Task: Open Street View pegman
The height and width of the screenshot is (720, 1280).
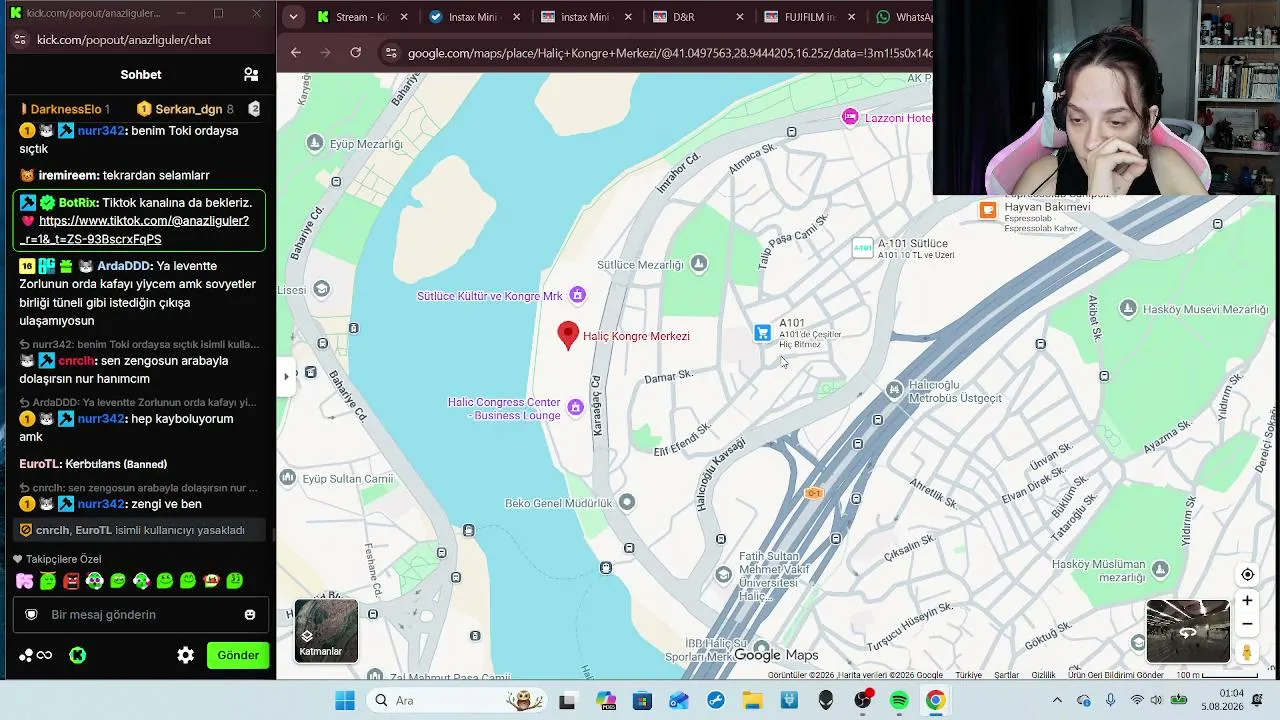Action: [x=1247, y=653]
